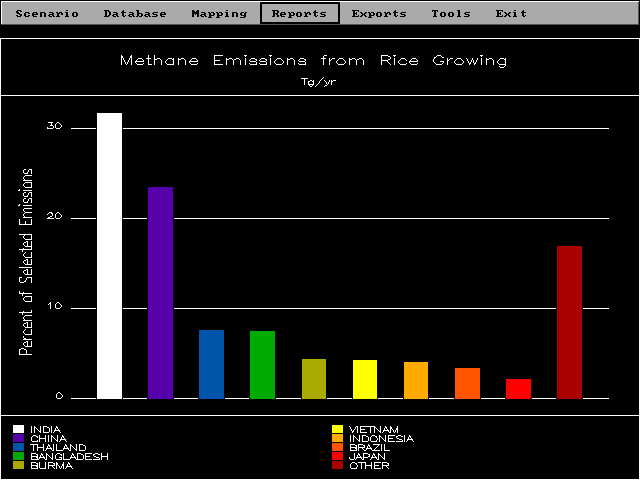Click the purple China legend swatch
Image resolution: width=640 pixels, height=480 pixels.
(18, 438)
